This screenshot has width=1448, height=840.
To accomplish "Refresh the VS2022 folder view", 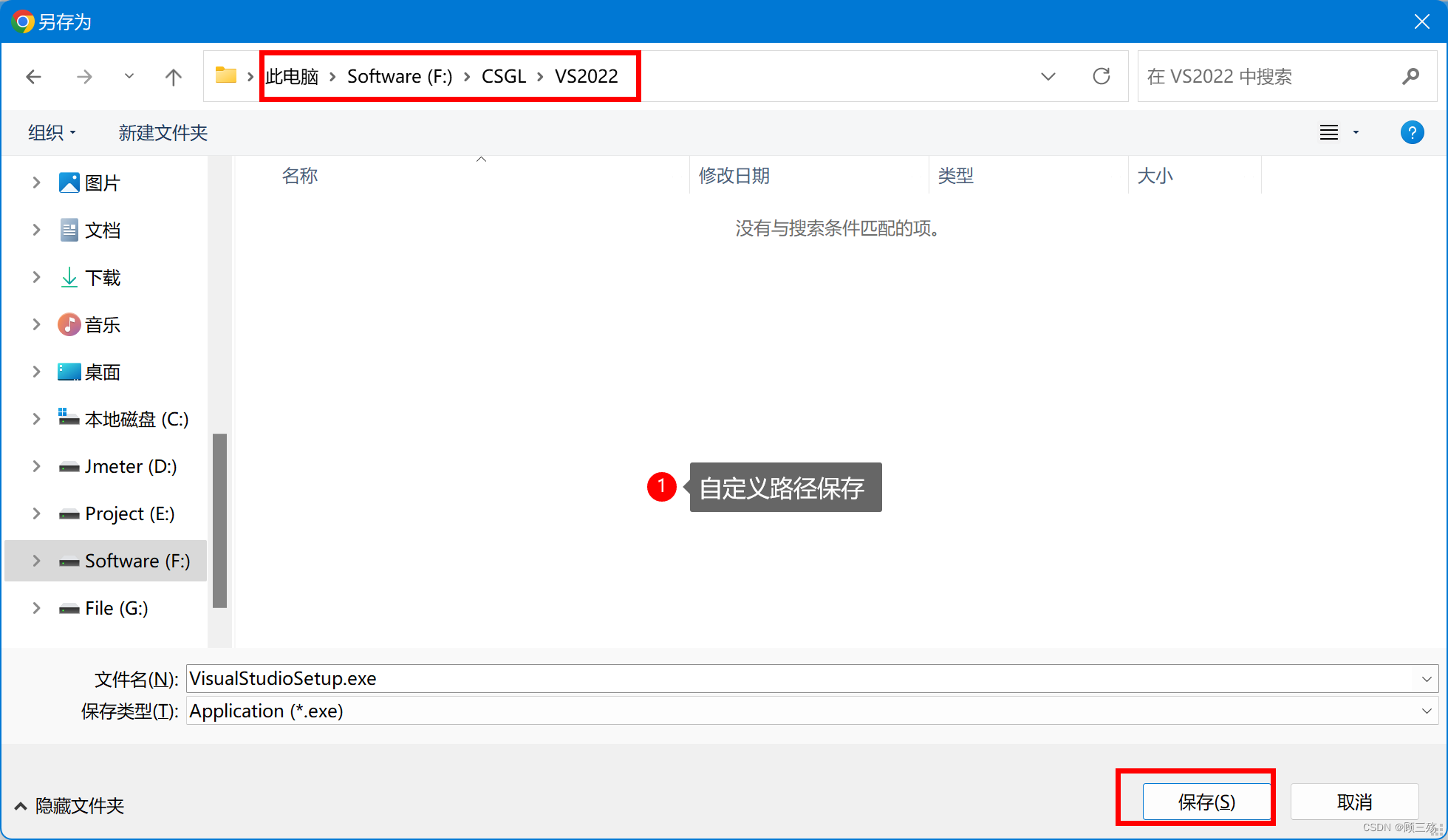I will 1102,76.
